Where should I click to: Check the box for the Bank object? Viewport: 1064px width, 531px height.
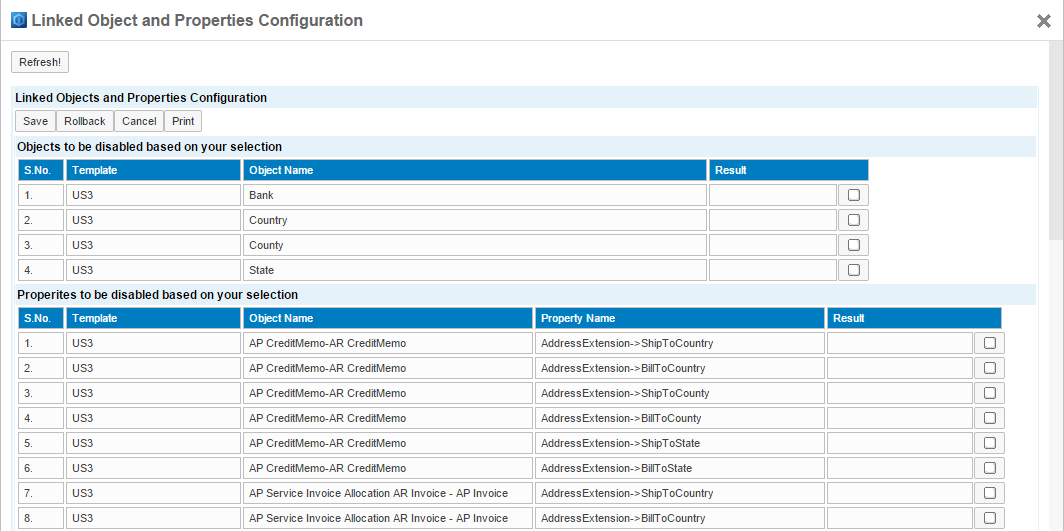pyautogui.click(x=853, y=195)
